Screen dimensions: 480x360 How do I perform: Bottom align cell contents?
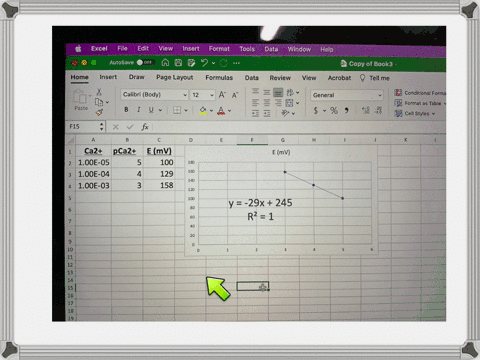278,92
